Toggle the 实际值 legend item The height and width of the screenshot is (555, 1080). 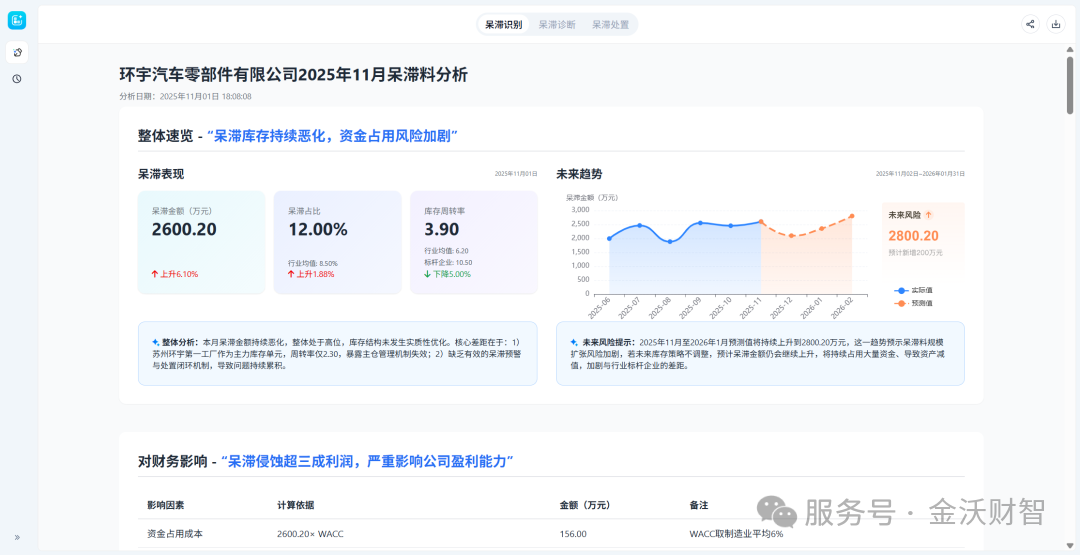pyautogui.click(x=913, y=291)
